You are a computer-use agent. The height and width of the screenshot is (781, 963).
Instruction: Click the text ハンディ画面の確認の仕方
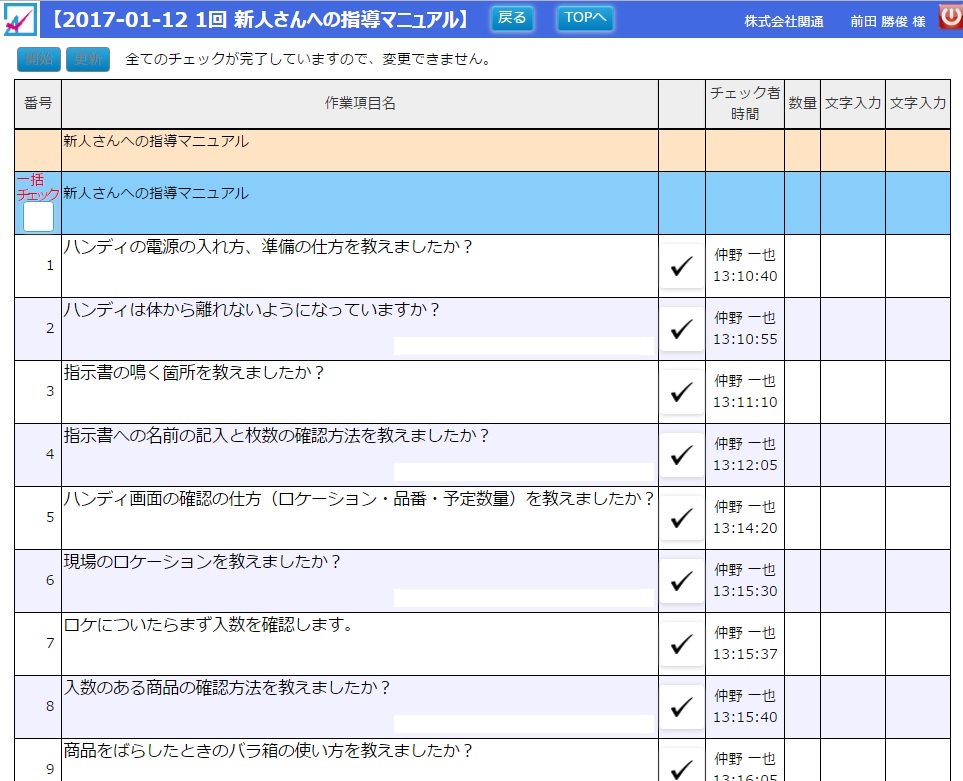[x=163, y=499]
